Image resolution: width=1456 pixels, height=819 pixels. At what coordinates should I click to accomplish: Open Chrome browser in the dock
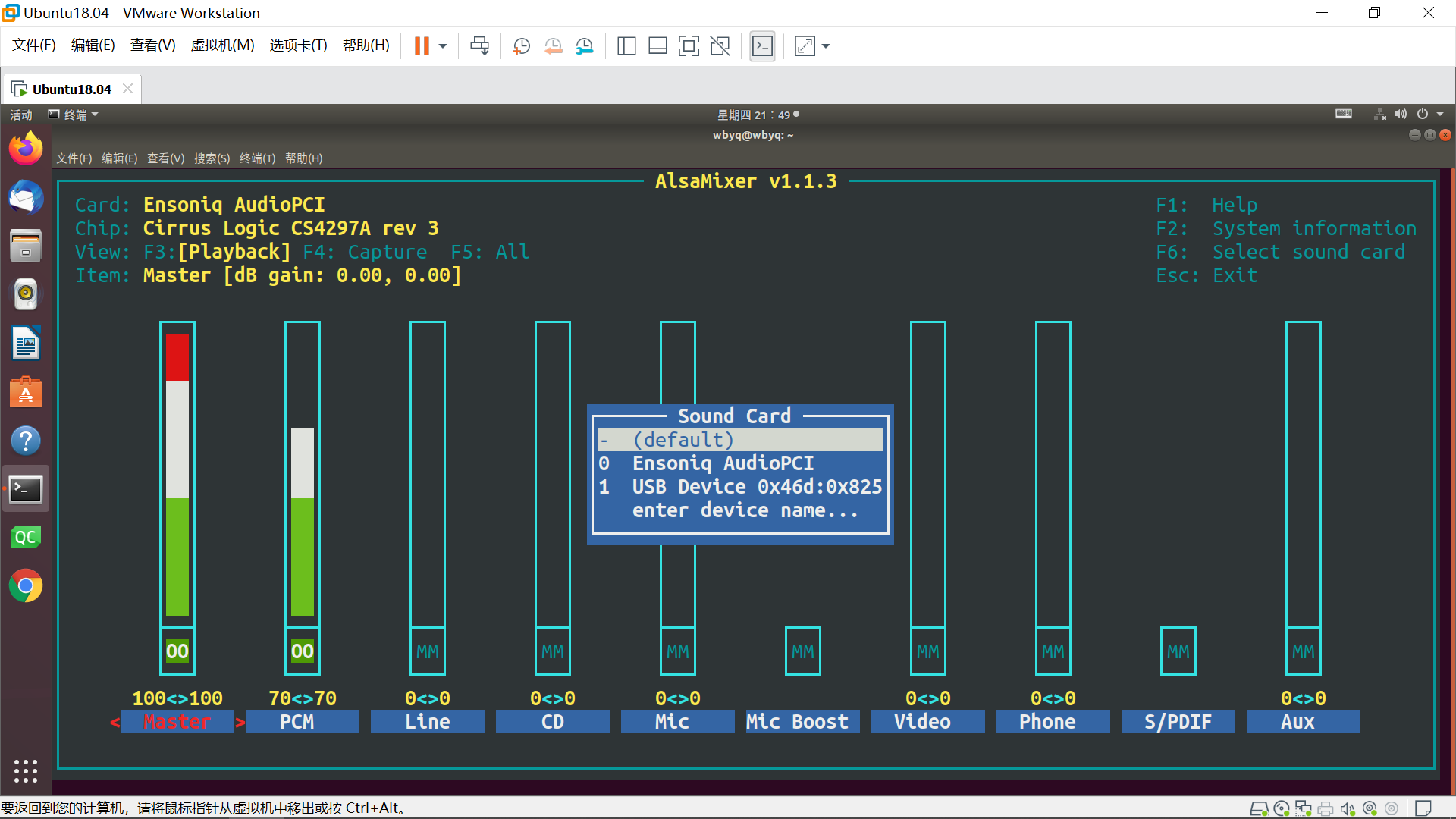26,586
